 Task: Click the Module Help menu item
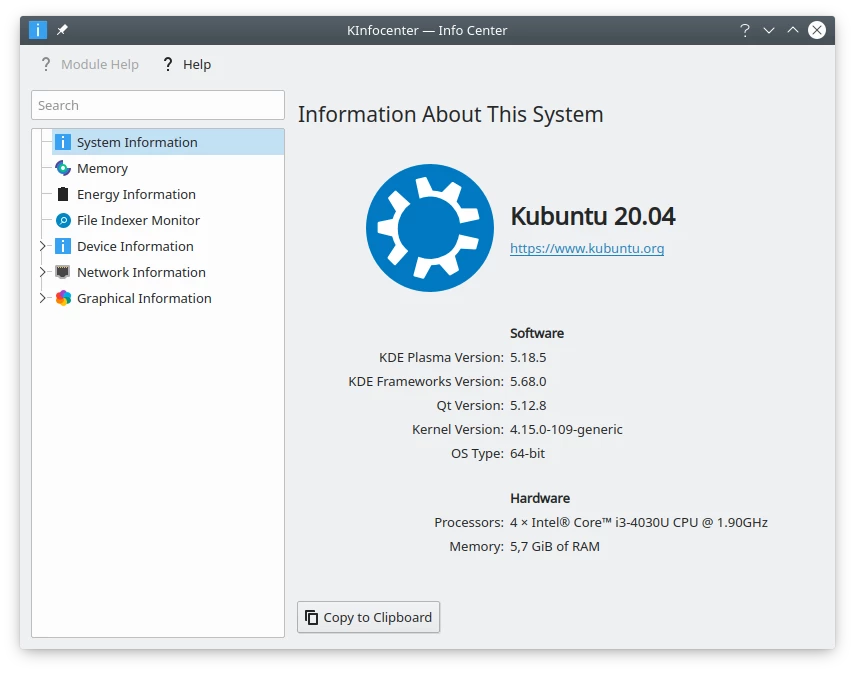(x=89, y=64)
